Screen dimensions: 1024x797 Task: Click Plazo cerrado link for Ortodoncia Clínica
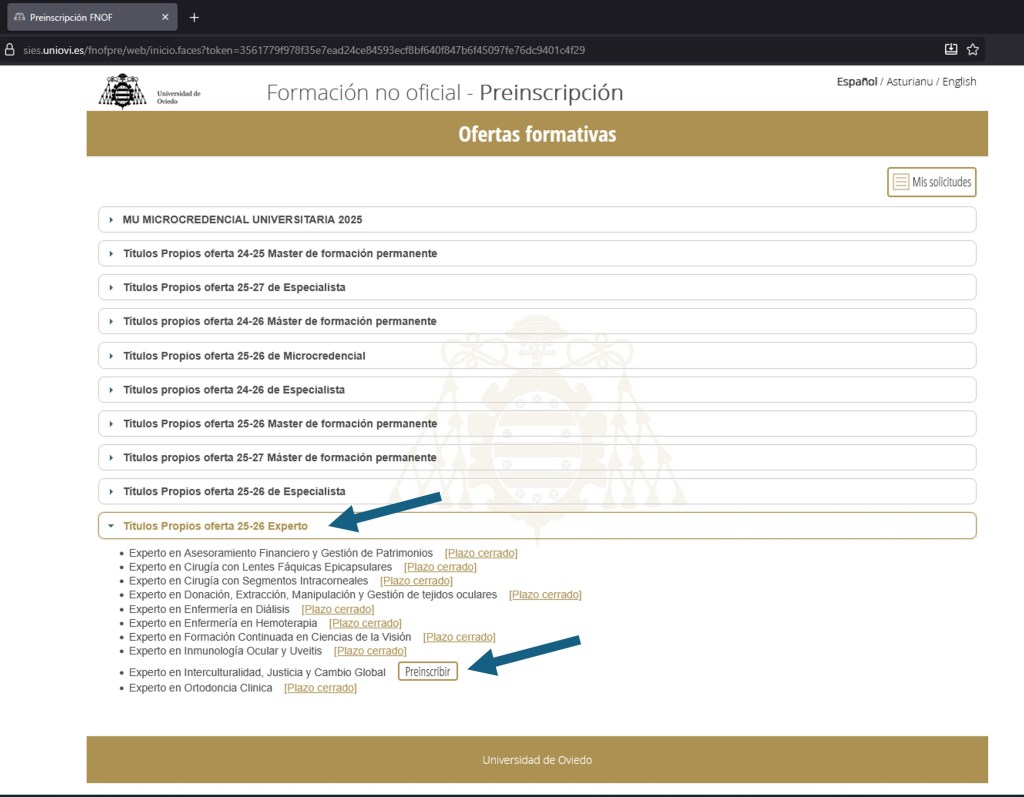[x=320, y=688]
